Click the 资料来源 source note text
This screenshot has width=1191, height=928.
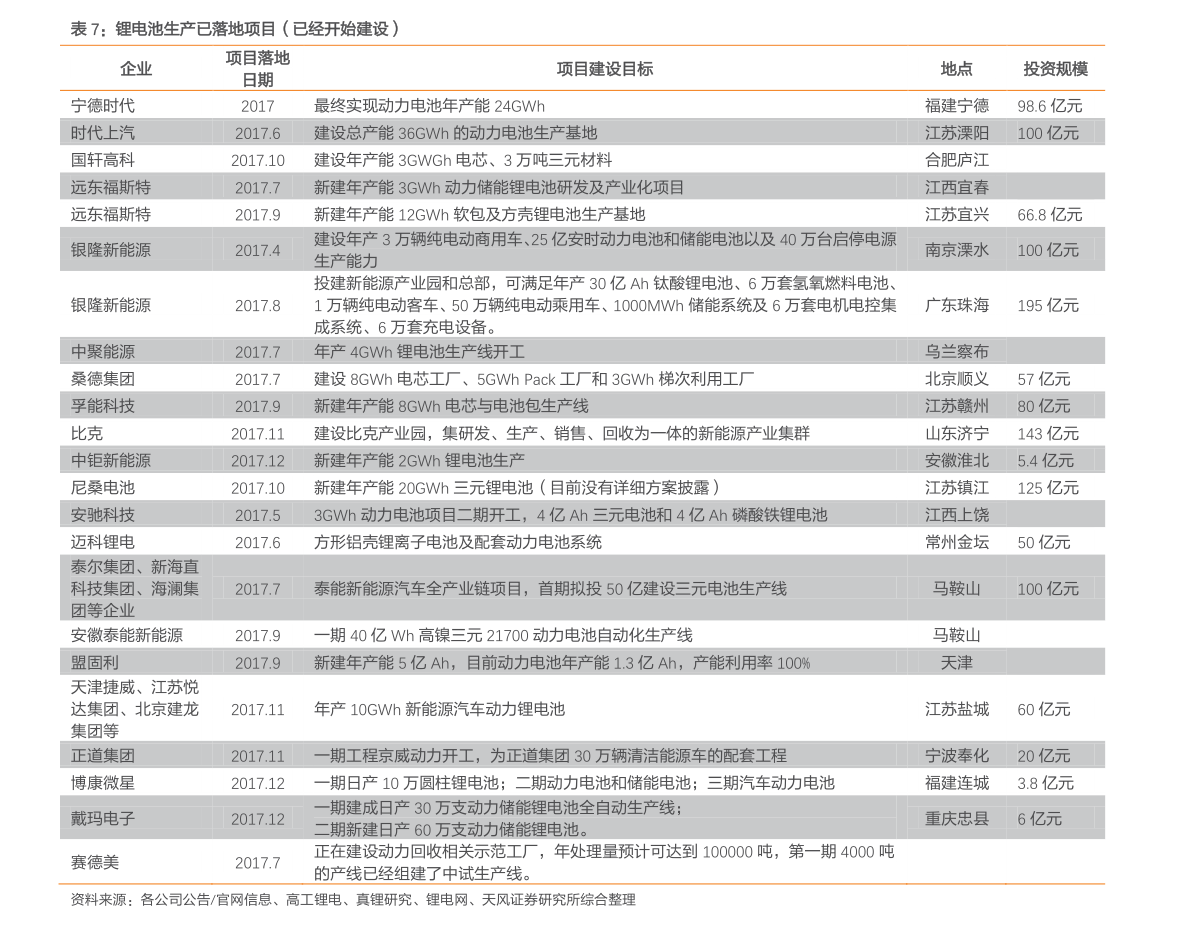click(x=352, y=900)
